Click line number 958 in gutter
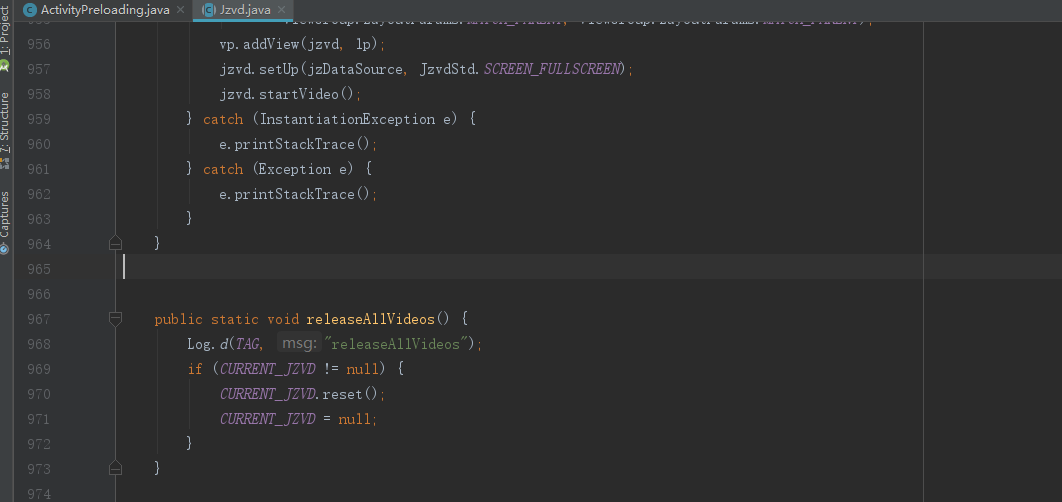The height and width of the screenshot is (502, 1062). [x=39, y=94]
